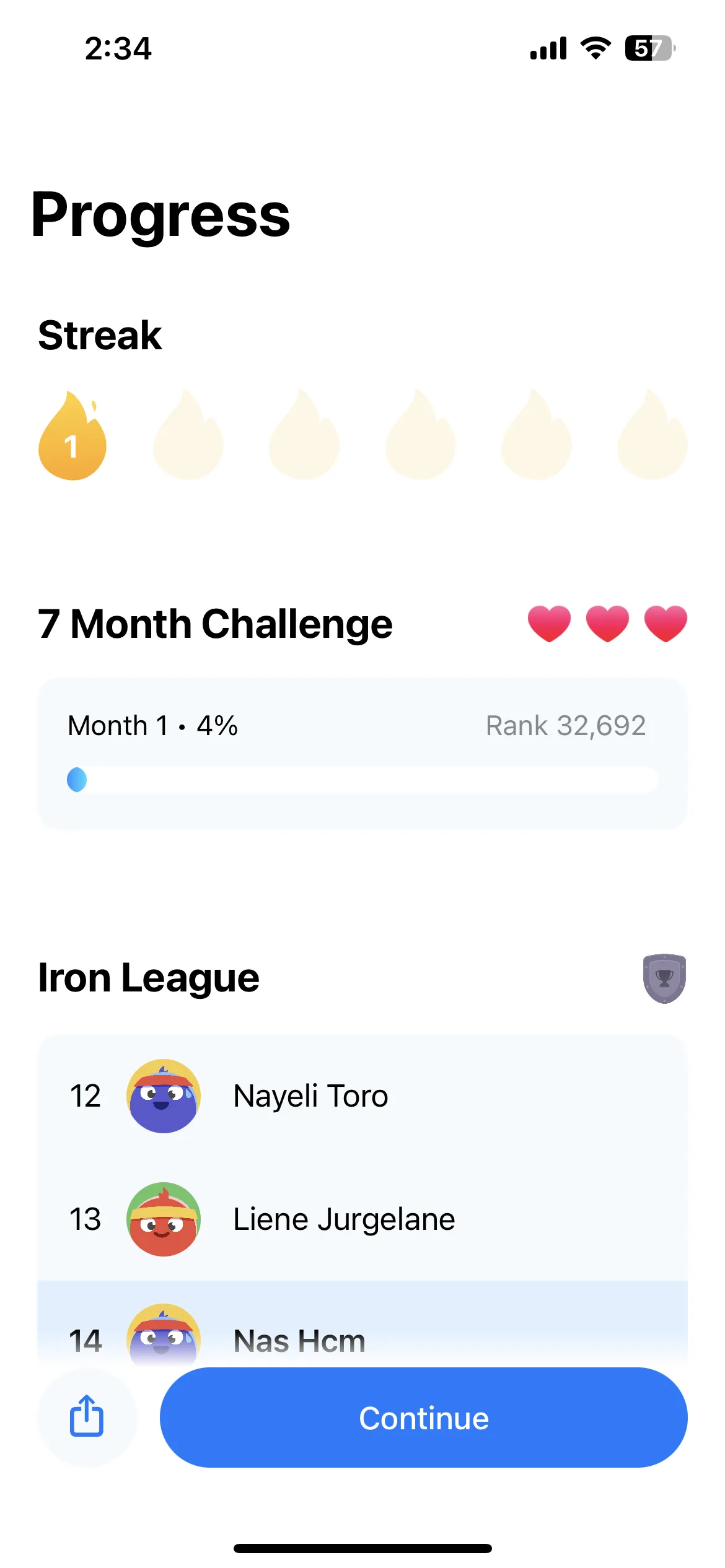Tap the first red heart icon
This screenshot has height=1568, width=725.
[x=549, y=624]
